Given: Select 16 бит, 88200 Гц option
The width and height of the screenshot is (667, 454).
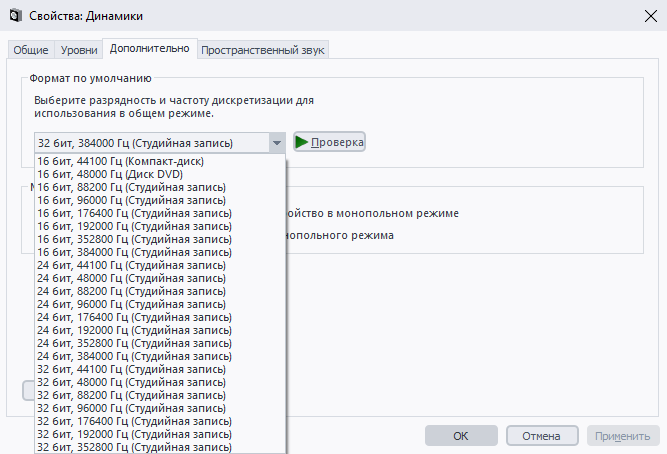Looking at the screenshot, I should pos(160,187).
